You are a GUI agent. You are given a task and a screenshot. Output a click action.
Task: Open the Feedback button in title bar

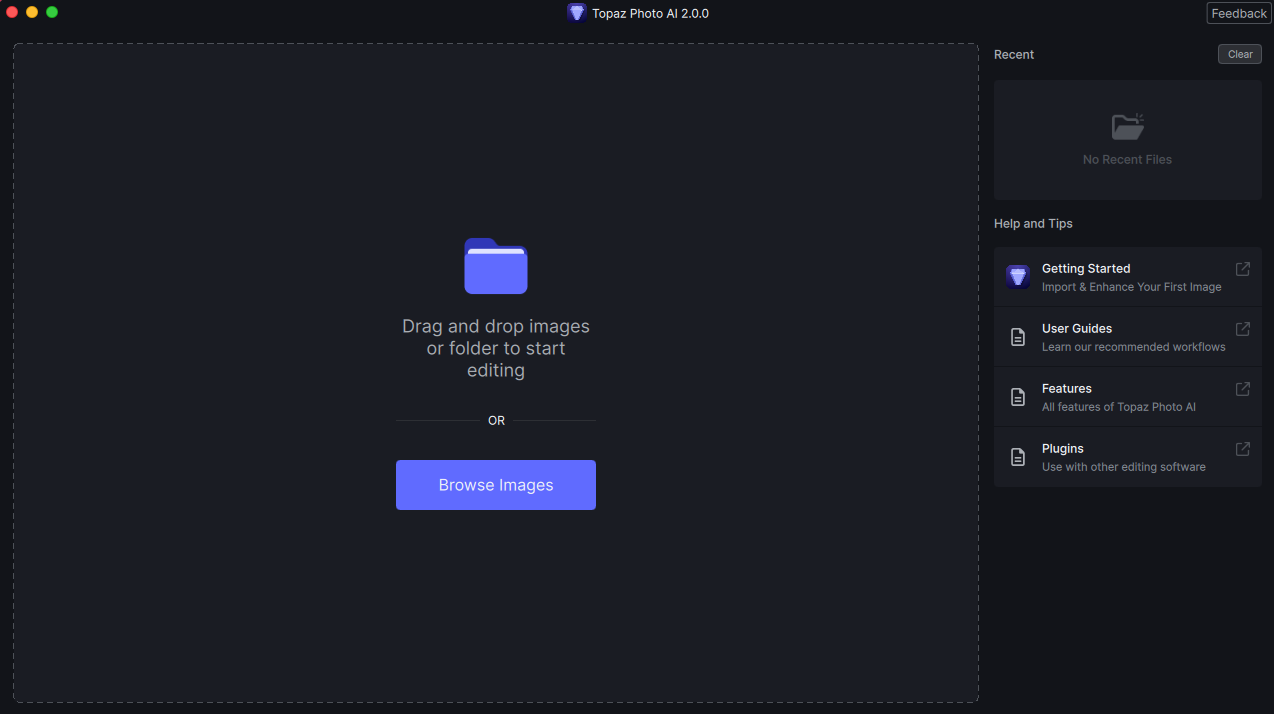(1239, 13)
